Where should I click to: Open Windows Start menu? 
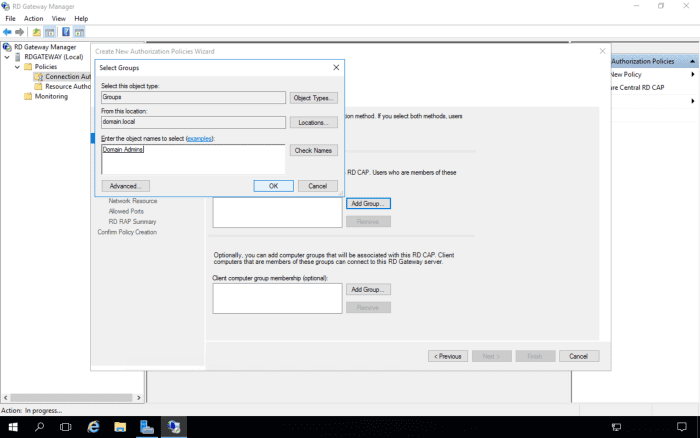tap(13, 427)
